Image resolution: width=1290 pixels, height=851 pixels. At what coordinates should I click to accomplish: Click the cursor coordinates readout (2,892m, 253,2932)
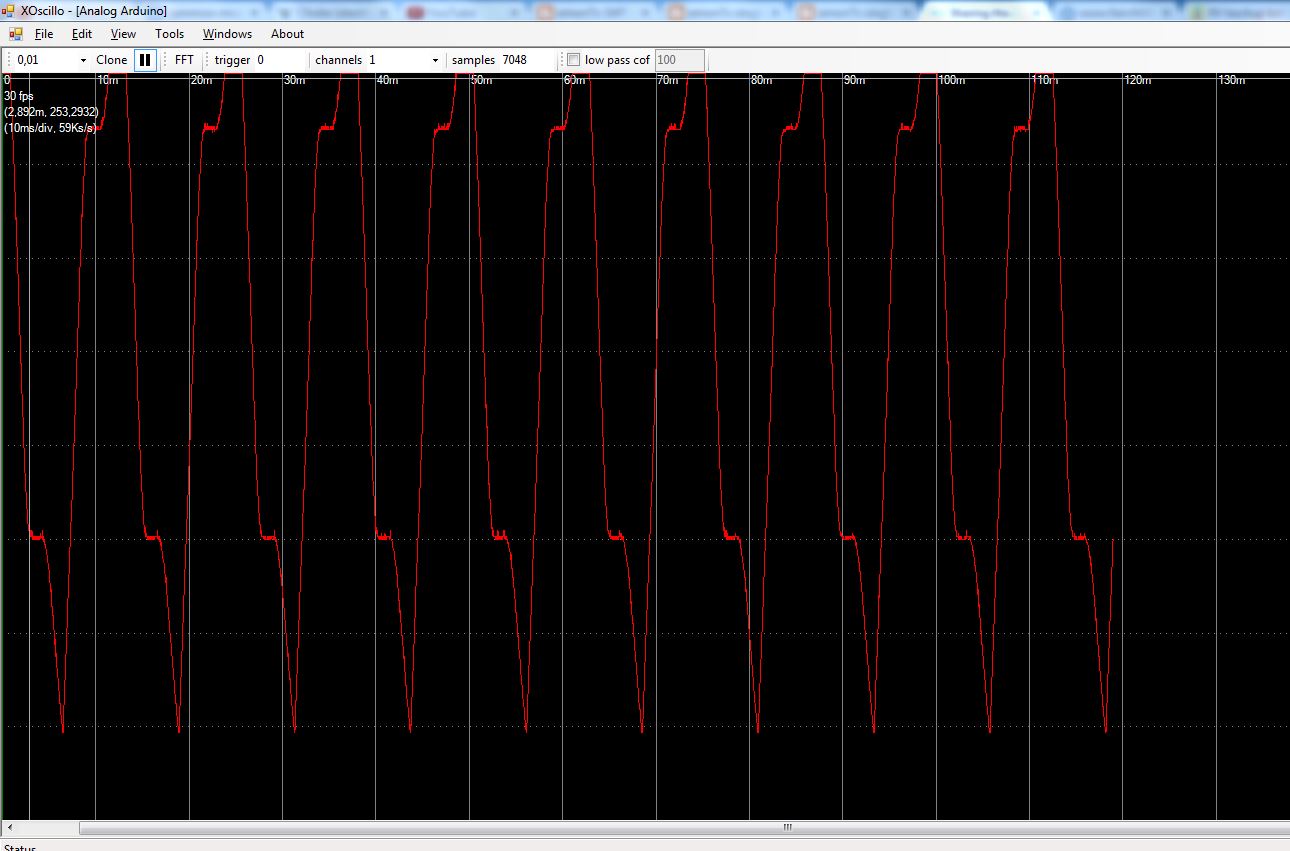click(x=51, y=112)
